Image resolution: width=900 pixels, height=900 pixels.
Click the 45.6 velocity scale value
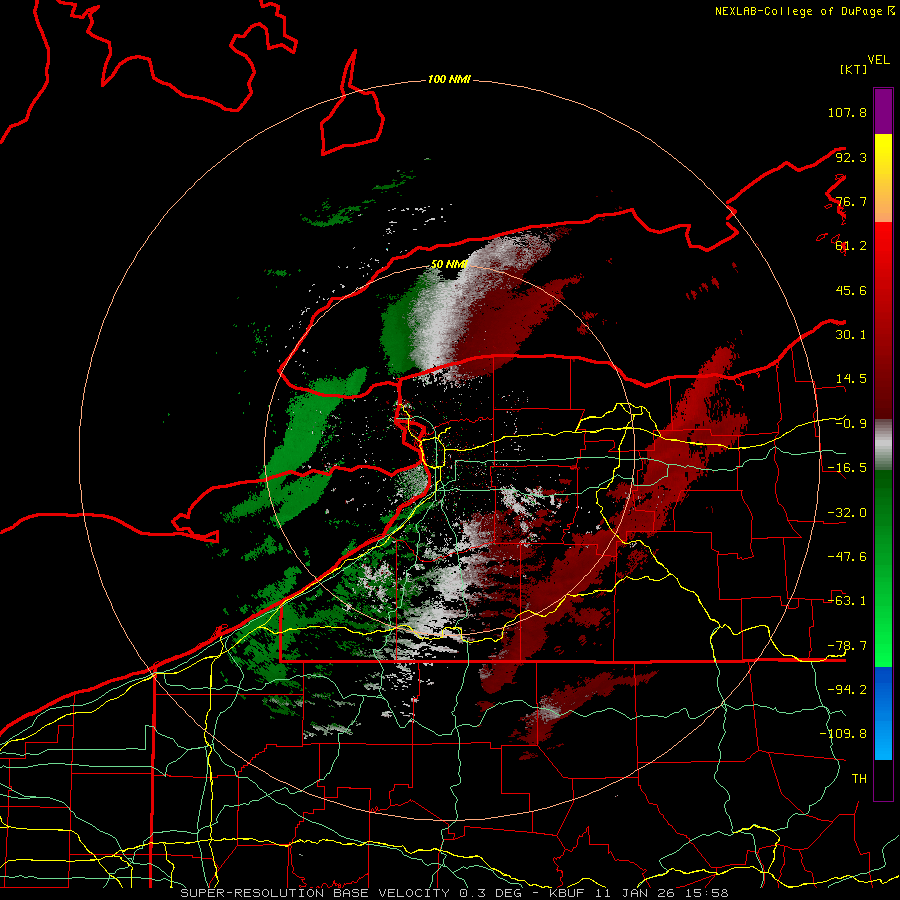pos(851,290)
